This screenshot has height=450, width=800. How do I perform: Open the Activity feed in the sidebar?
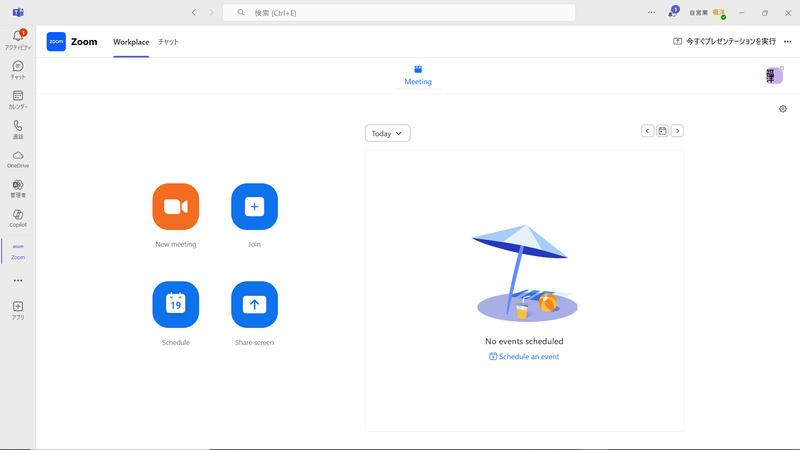(18, 40)
